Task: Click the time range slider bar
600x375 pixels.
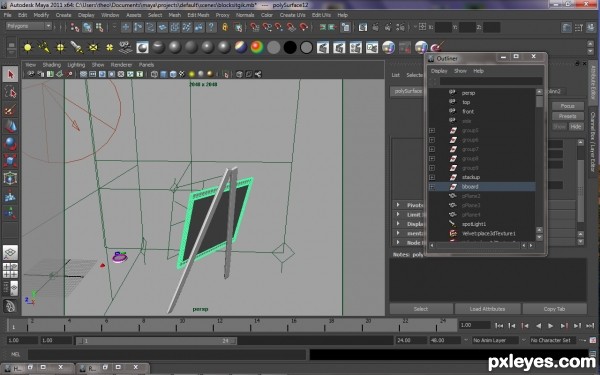Action: tap(156, 341)
